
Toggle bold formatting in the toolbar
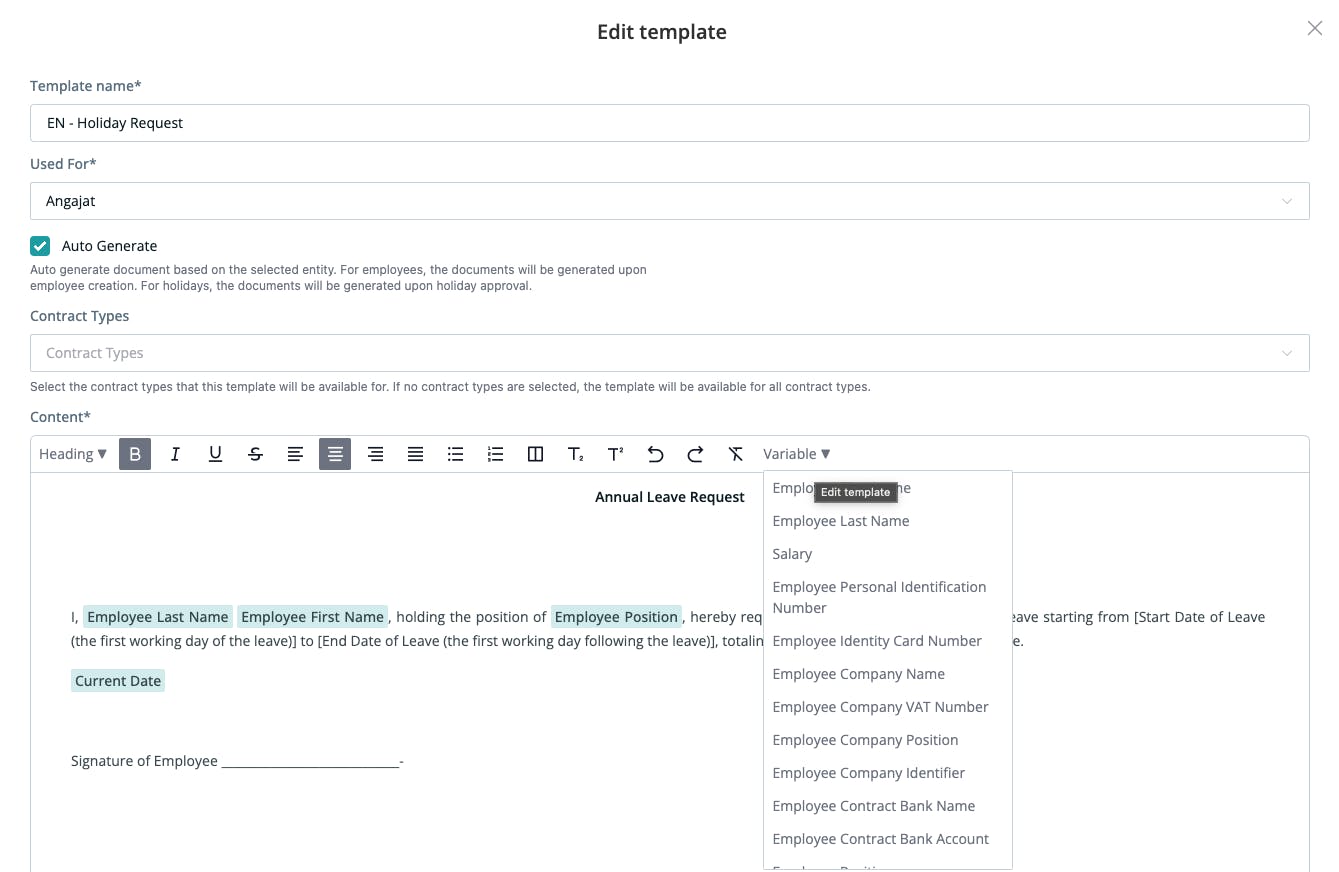pyautogui.click(x=135, y=454)
